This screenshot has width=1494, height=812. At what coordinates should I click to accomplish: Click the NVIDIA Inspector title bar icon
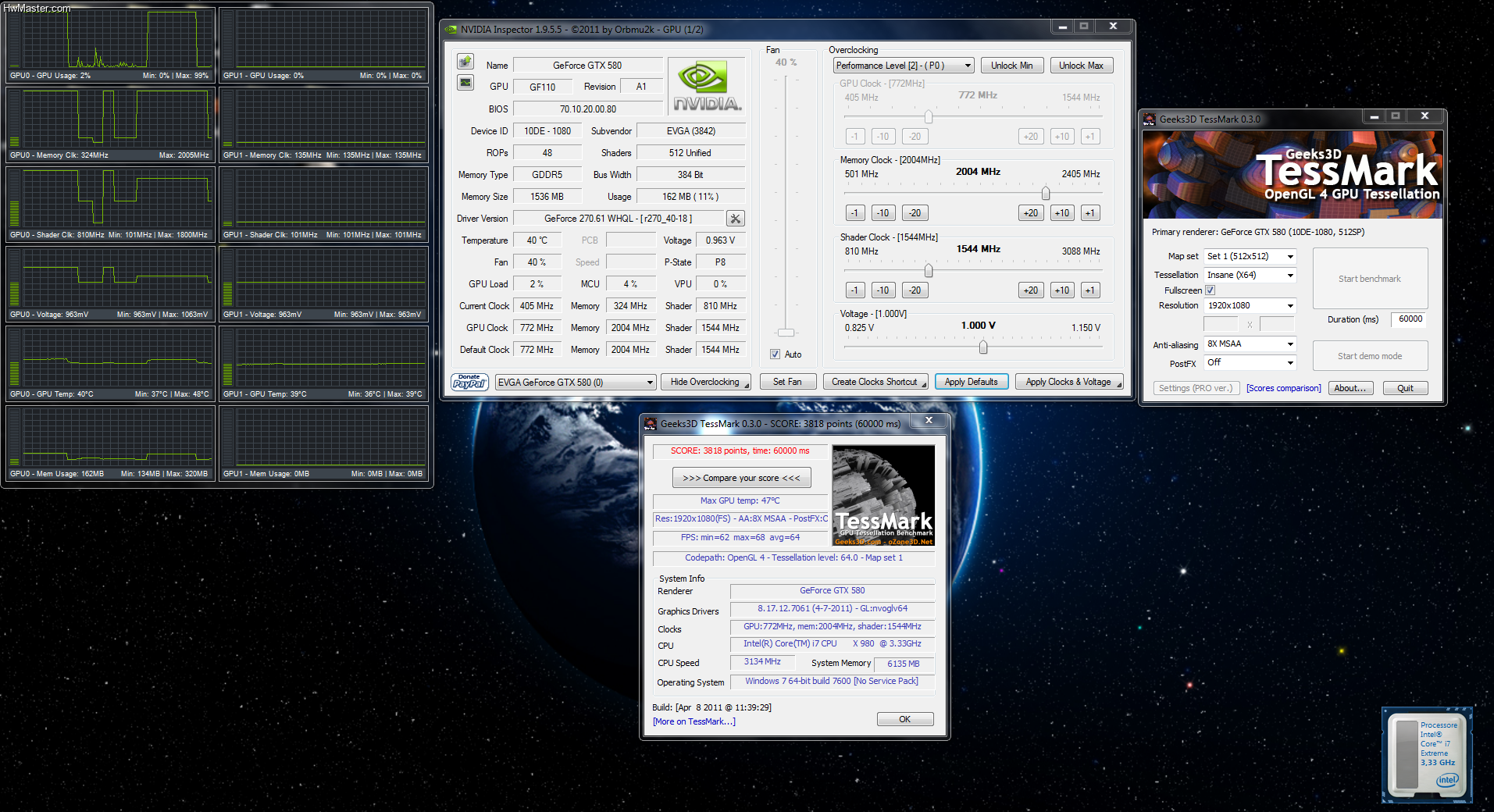point(451,30)
